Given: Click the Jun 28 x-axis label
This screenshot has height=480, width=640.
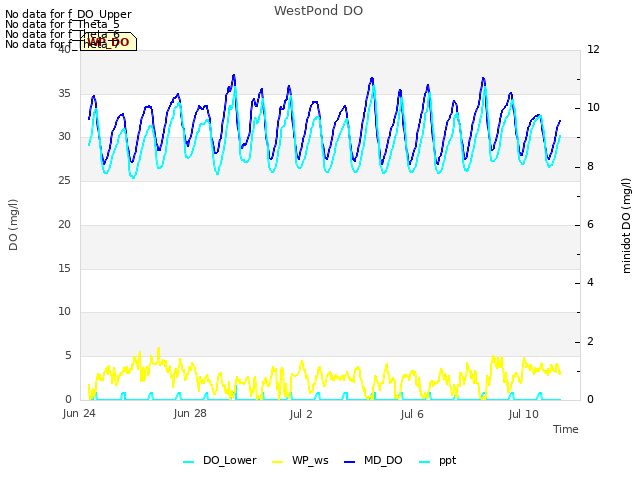Looking at the screenshot, I should [190, 413].
